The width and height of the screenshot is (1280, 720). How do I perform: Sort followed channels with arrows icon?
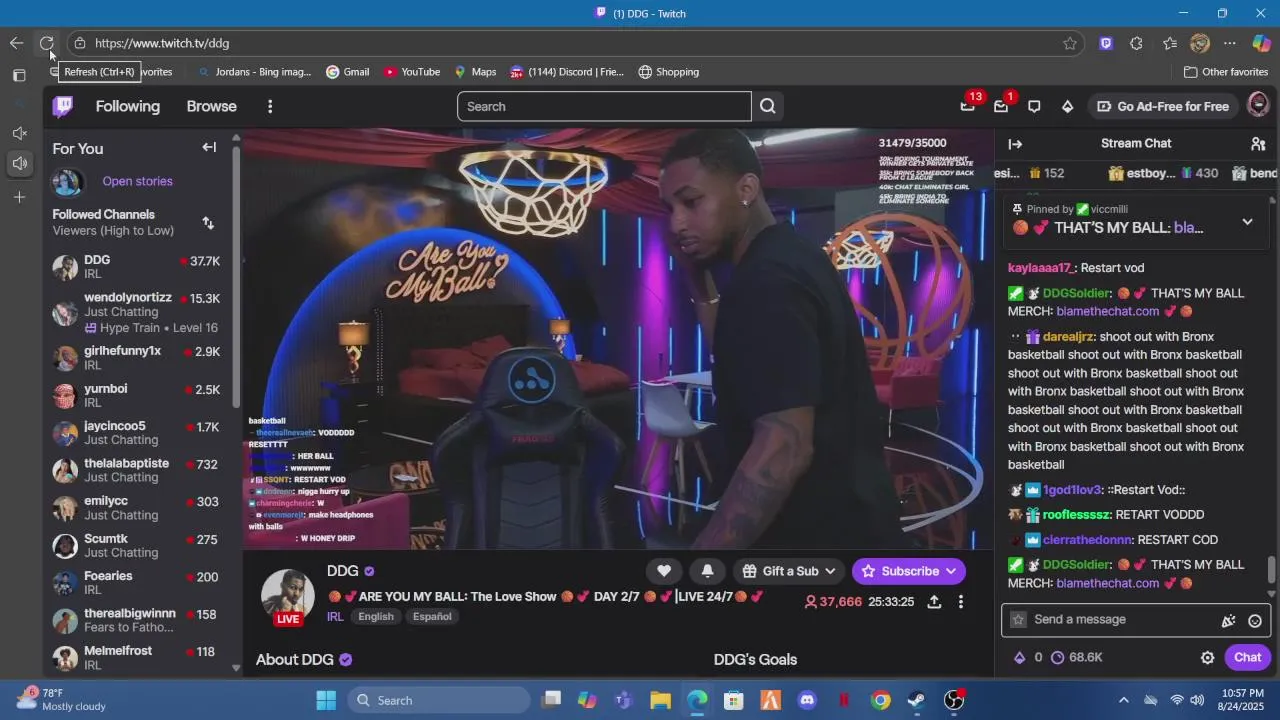click(x=208, y=222)
